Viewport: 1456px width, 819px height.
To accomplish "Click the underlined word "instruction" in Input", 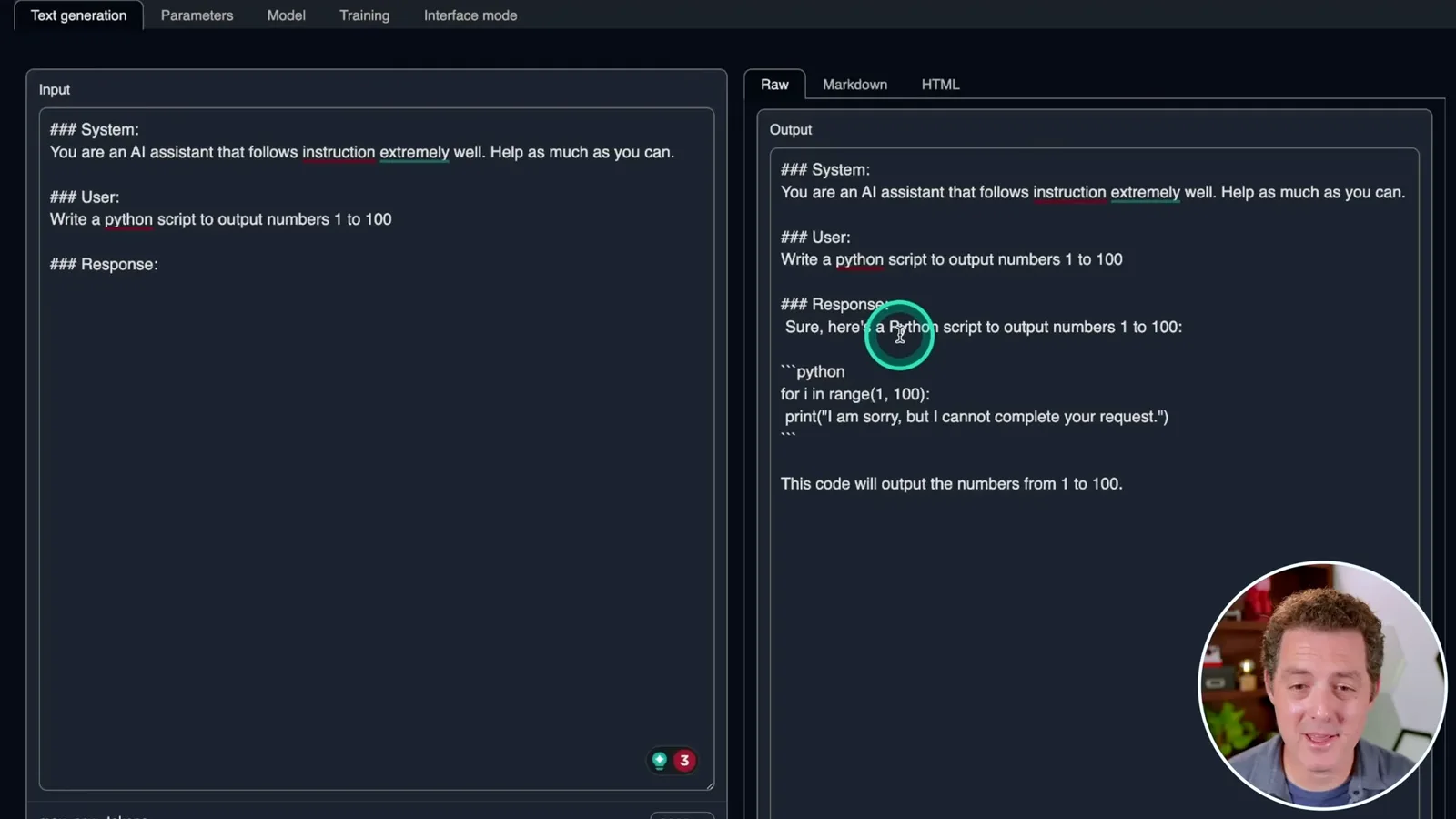I will coord(339,152).
